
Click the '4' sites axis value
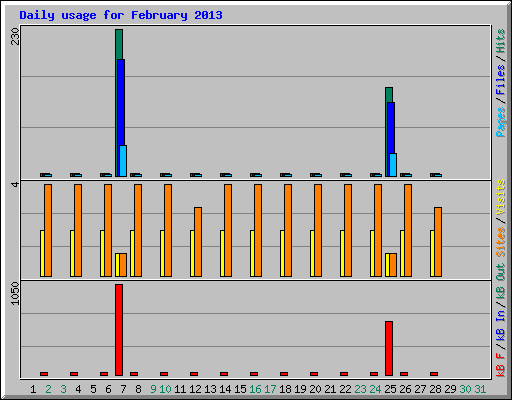[15, 184]
